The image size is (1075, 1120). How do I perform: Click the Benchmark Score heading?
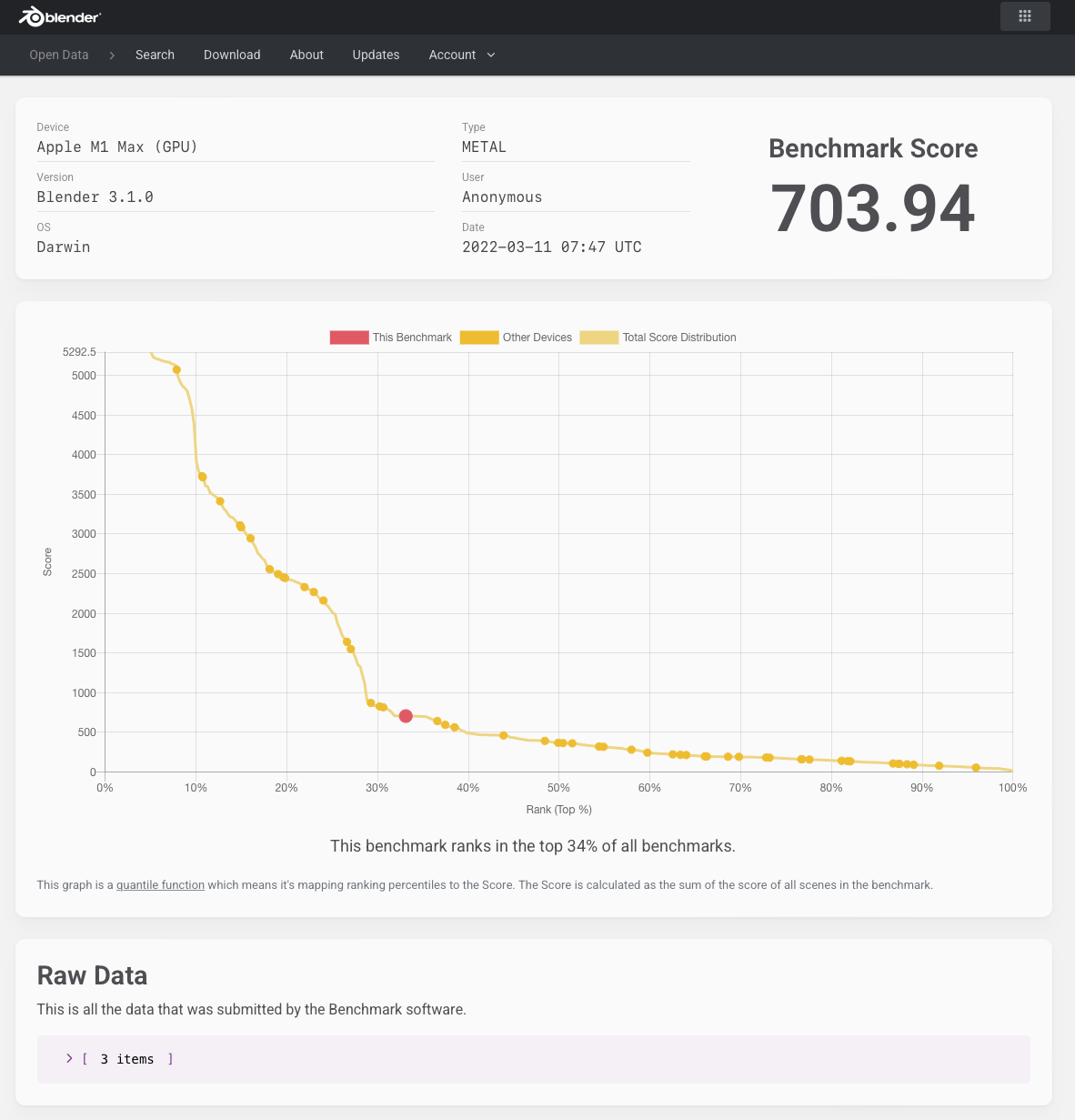[x=873, y=148]
